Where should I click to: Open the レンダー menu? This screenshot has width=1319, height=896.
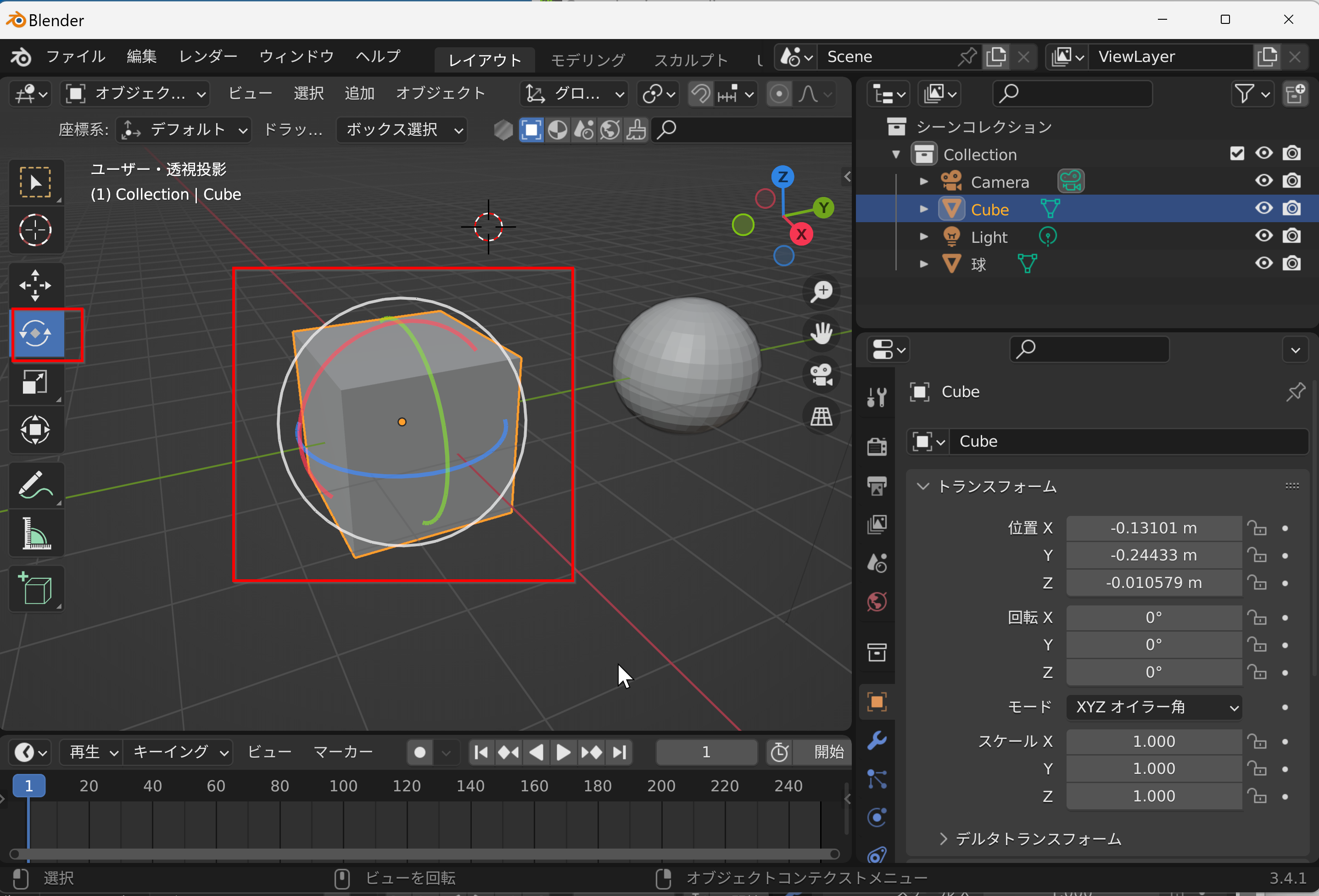click(x=208, y=56)
